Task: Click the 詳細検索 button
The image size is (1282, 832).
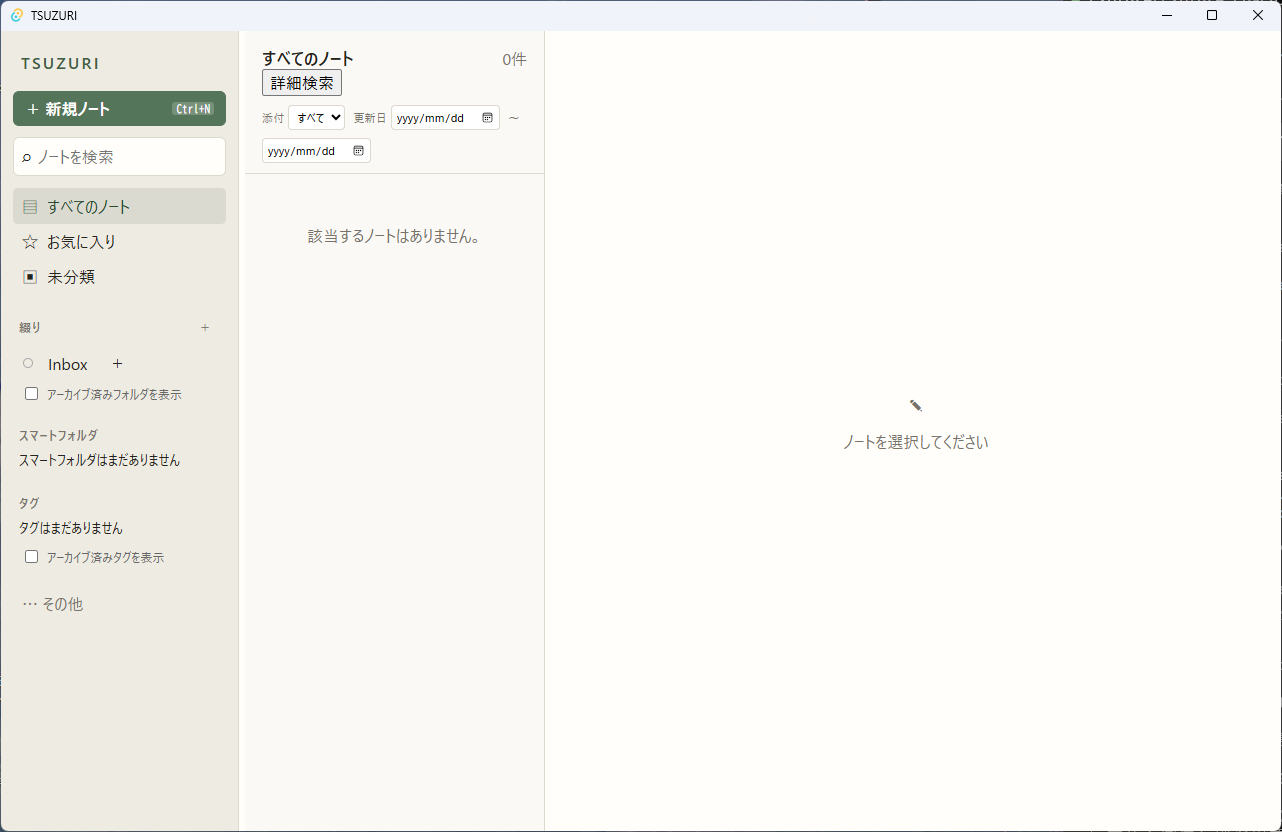Action: click(x=302, y=83)
